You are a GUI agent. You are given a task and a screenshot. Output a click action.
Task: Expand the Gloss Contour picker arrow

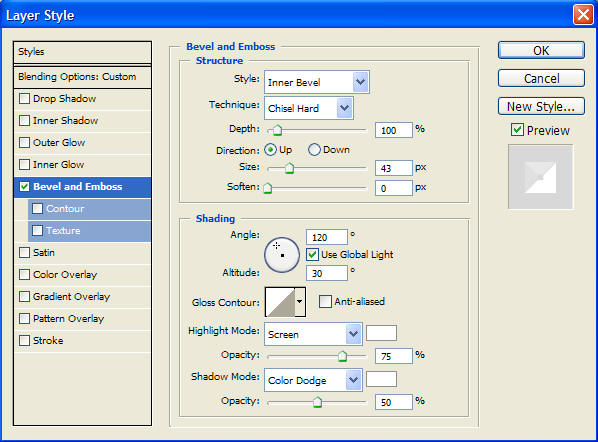300,302
